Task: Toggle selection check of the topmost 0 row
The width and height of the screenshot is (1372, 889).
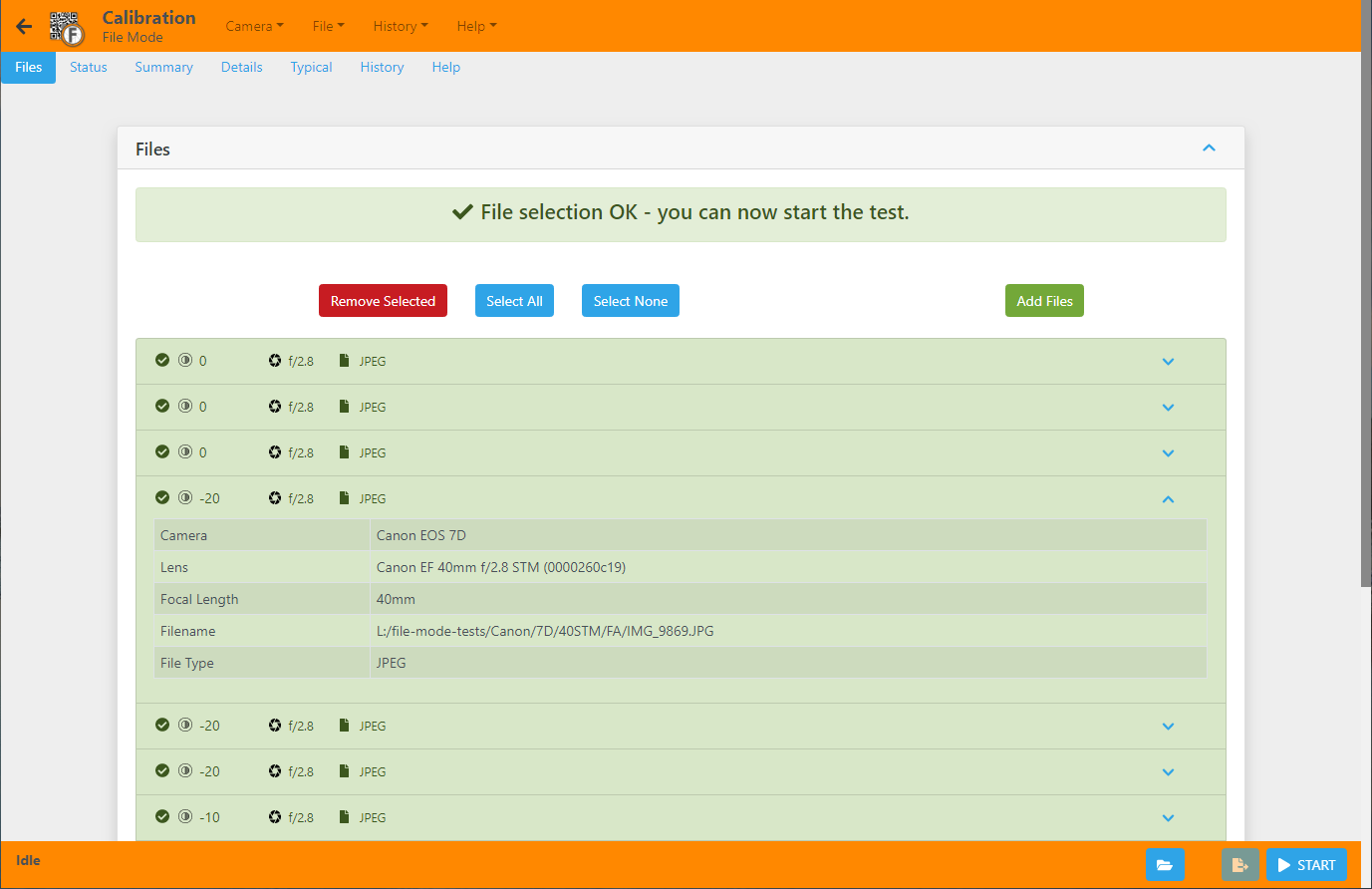Action: 162,360
